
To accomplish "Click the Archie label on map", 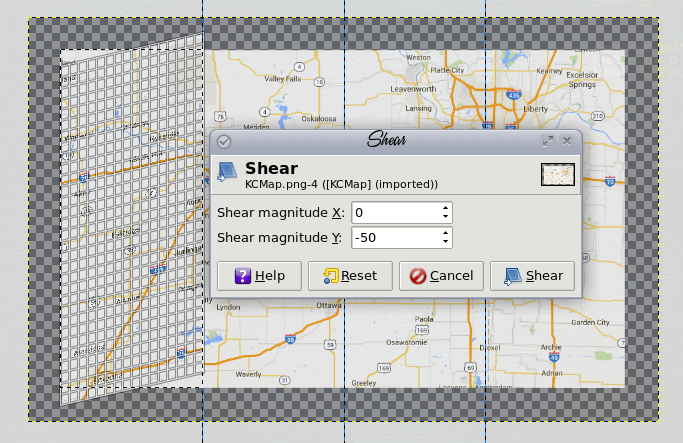I will [x=551, y=347].
